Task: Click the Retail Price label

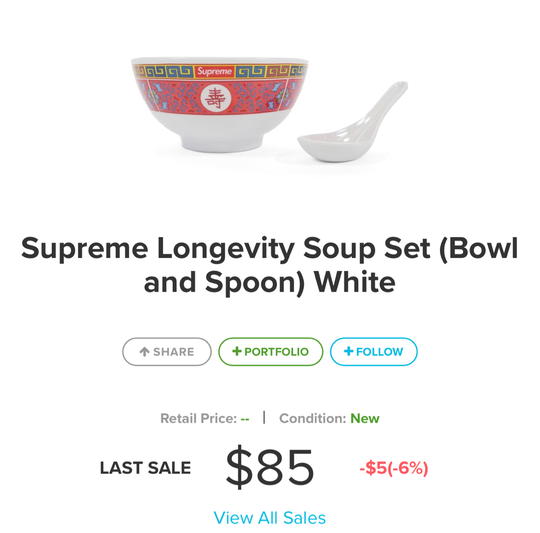Action: (199, 418)
